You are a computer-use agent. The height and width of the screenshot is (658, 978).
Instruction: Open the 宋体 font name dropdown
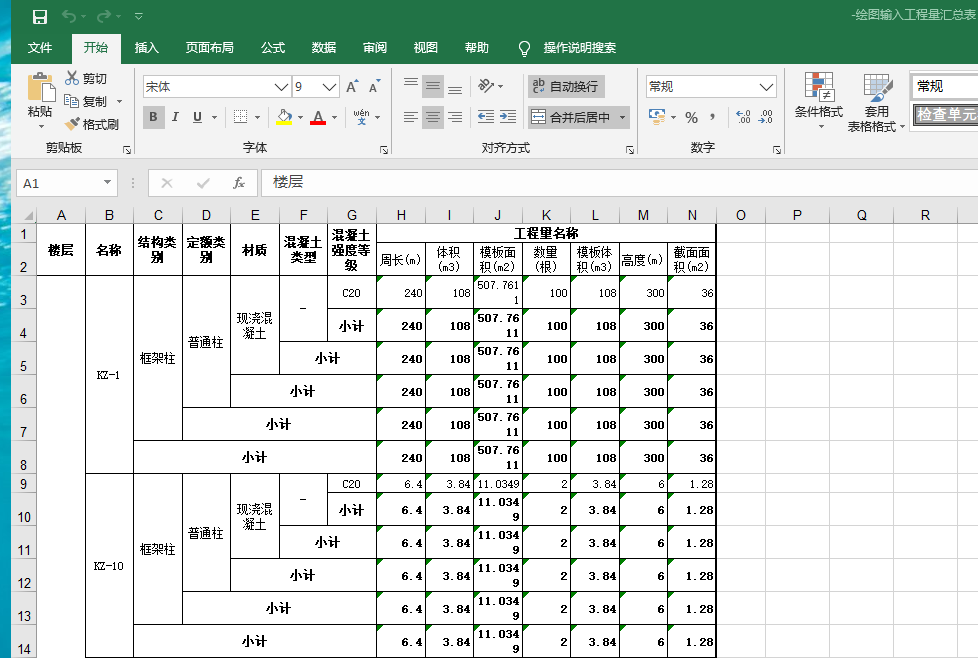point(282,87)
